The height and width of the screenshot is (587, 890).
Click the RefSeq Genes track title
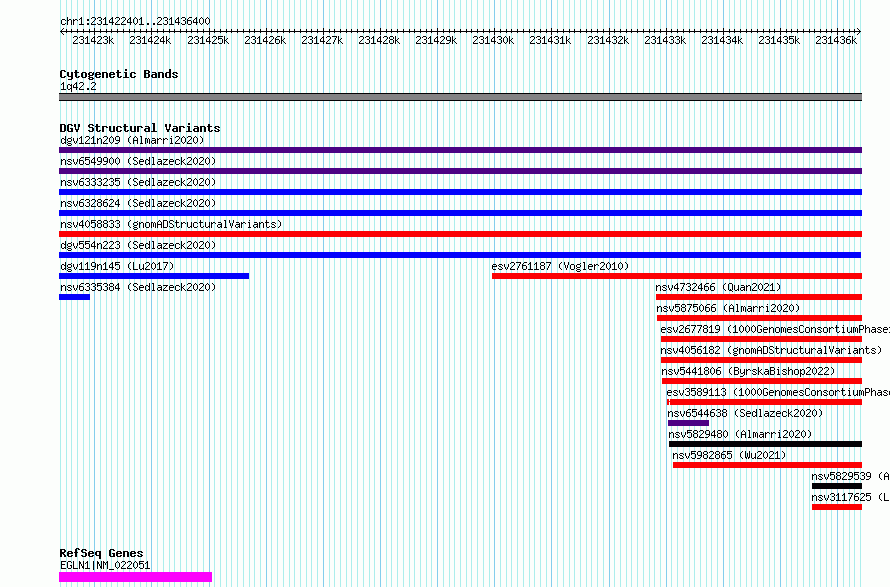(x=101, y=553)
